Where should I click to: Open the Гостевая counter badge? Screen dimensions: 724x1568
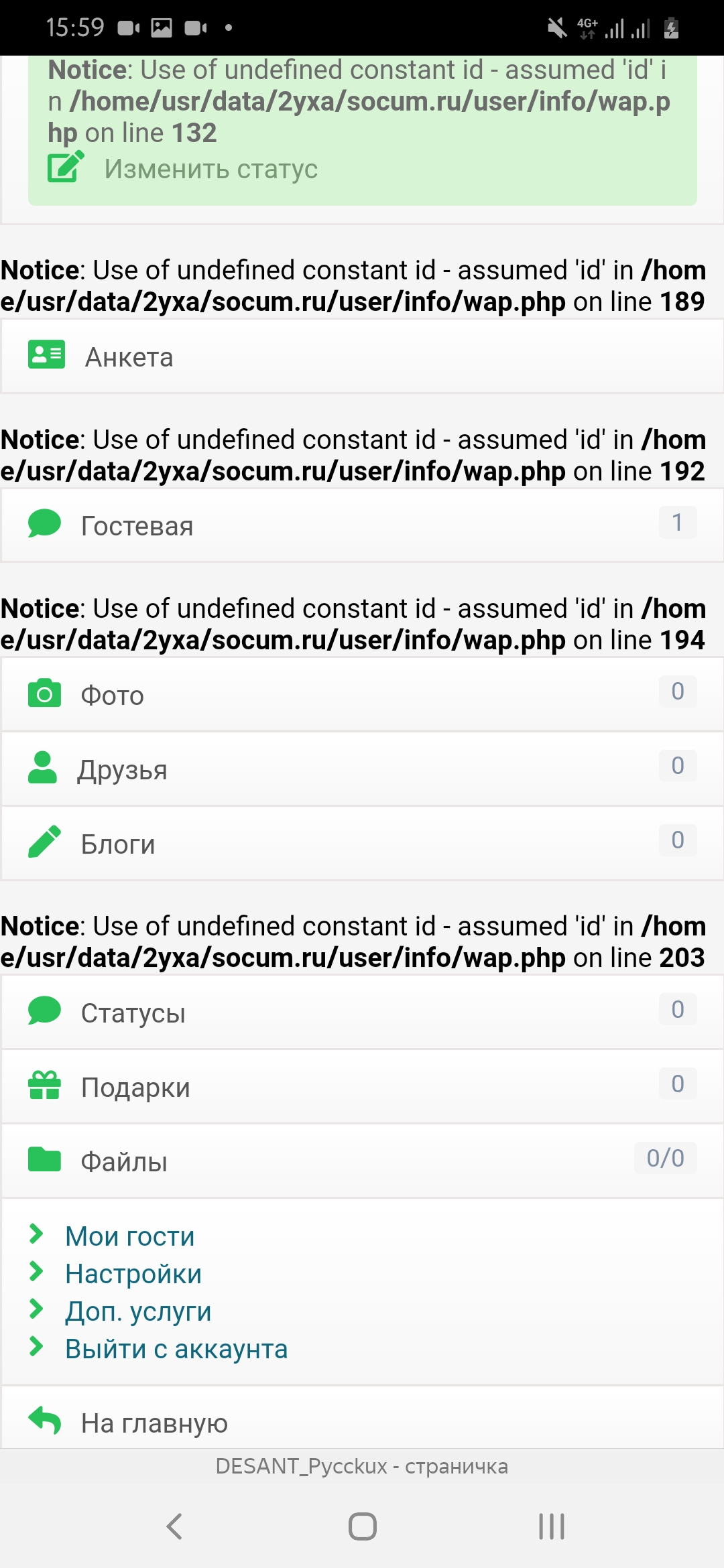coord(677,523)
